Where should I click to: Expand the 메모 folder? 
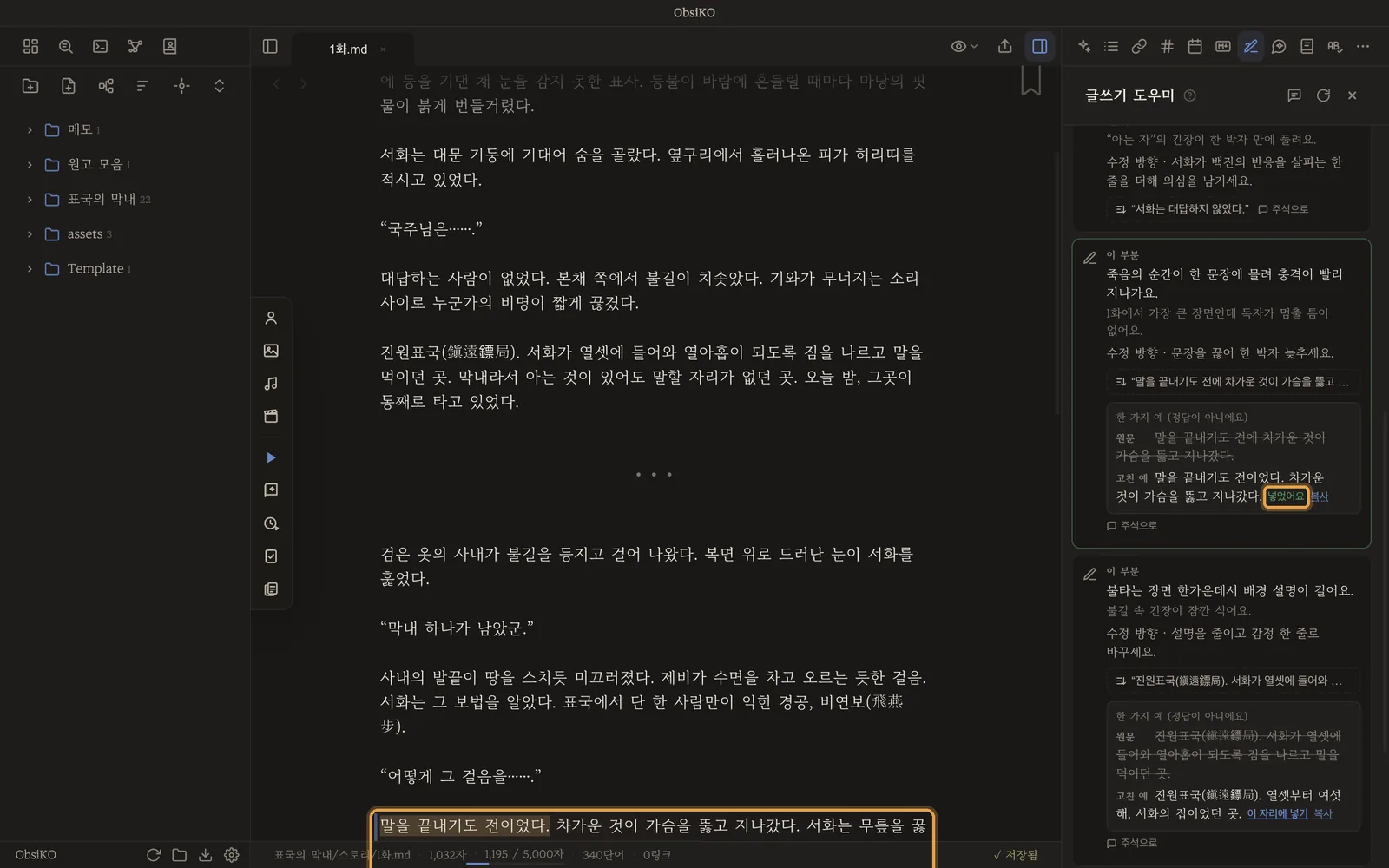click(x=30, y=129)
